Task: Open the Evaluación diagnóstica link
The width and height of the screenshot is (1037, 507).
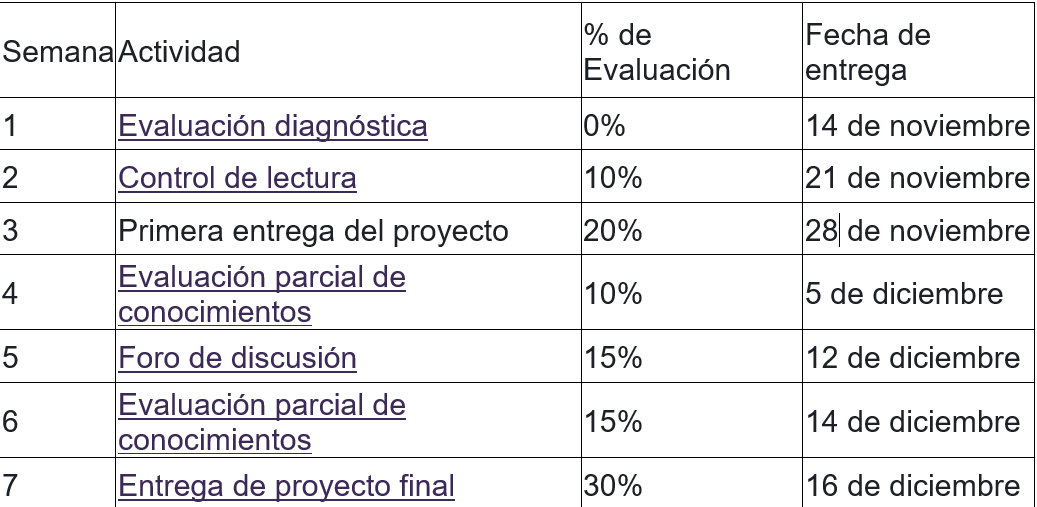Action: click(272, 126)
